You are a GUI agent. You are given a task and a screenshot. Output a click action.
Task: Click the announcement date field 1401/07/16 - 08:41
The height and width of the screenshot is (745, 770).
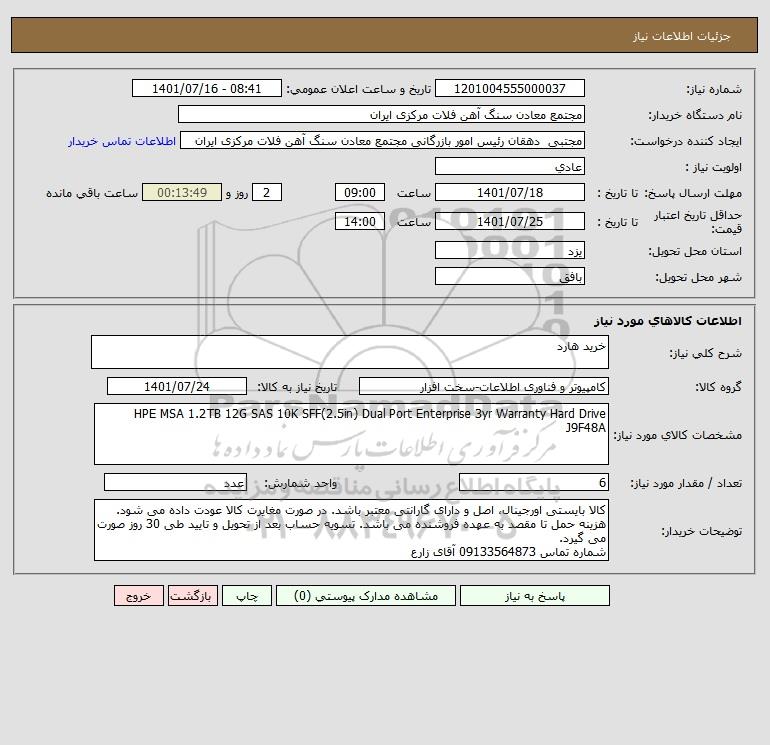tap(207, 88)
